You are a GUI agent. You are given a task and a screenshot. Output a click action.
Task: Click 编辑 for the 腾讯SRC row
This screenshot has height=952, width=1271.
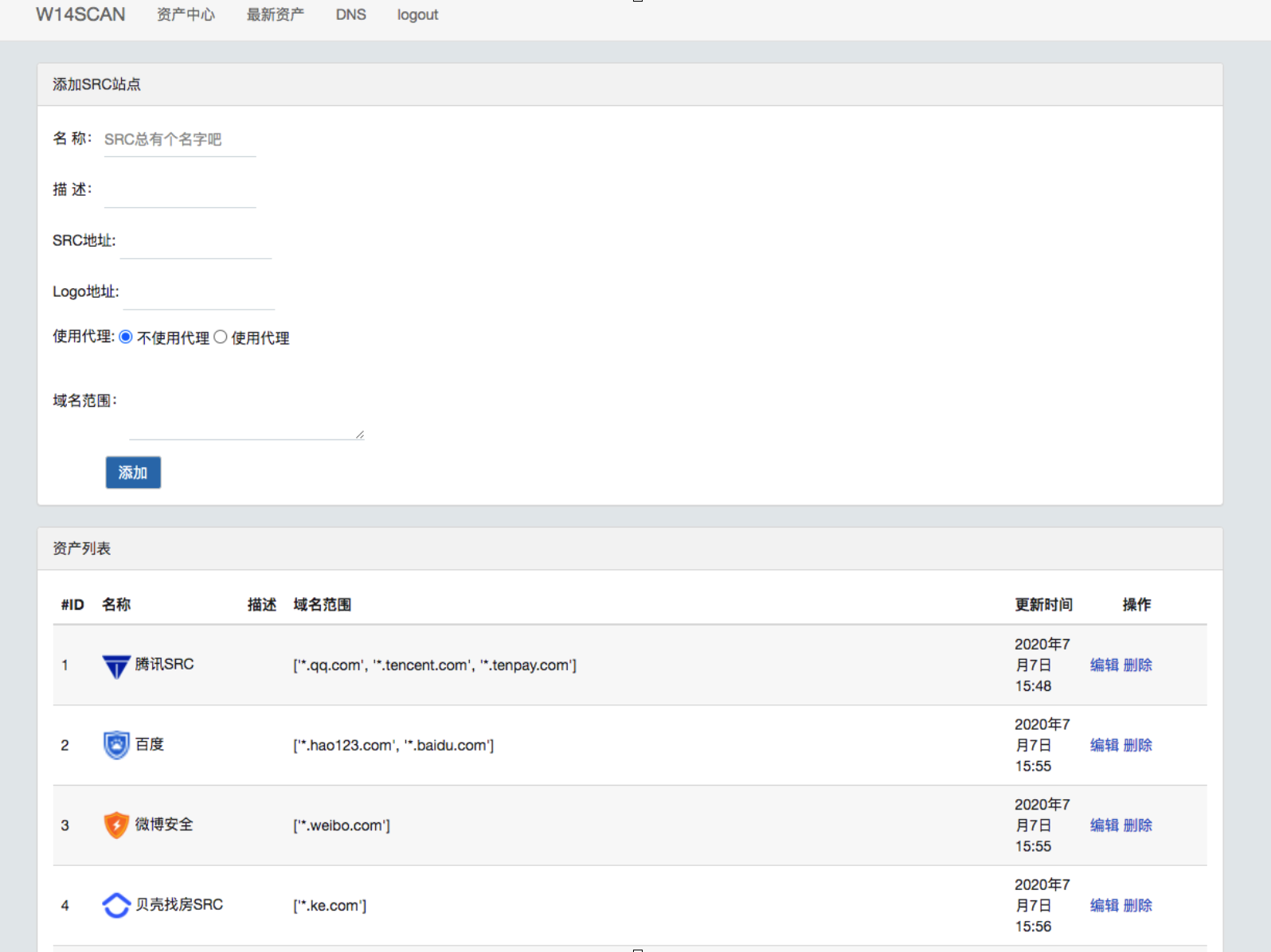[x=1105, y=665]
